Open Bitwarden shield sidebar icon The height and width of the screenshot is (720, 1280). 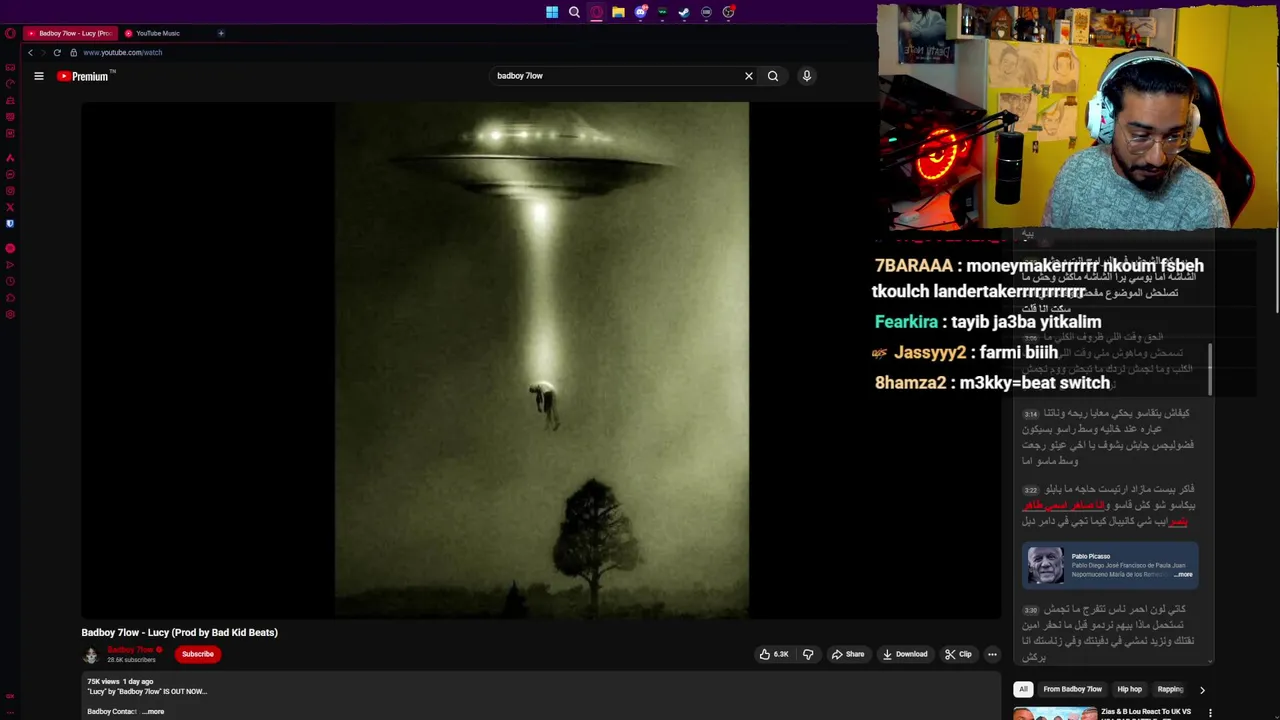click(x=10, y=224)
